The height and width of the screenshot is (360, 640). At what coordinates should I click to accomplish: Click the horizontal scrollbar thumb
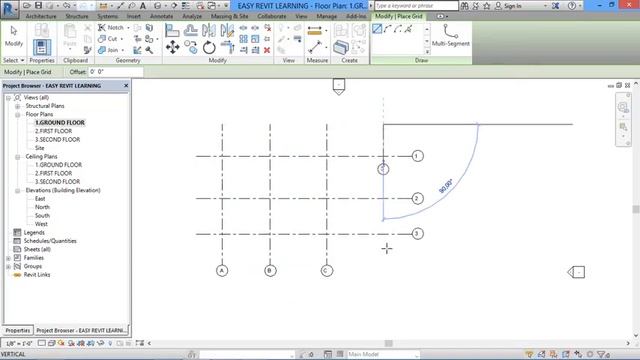click(x=389, y=343)
